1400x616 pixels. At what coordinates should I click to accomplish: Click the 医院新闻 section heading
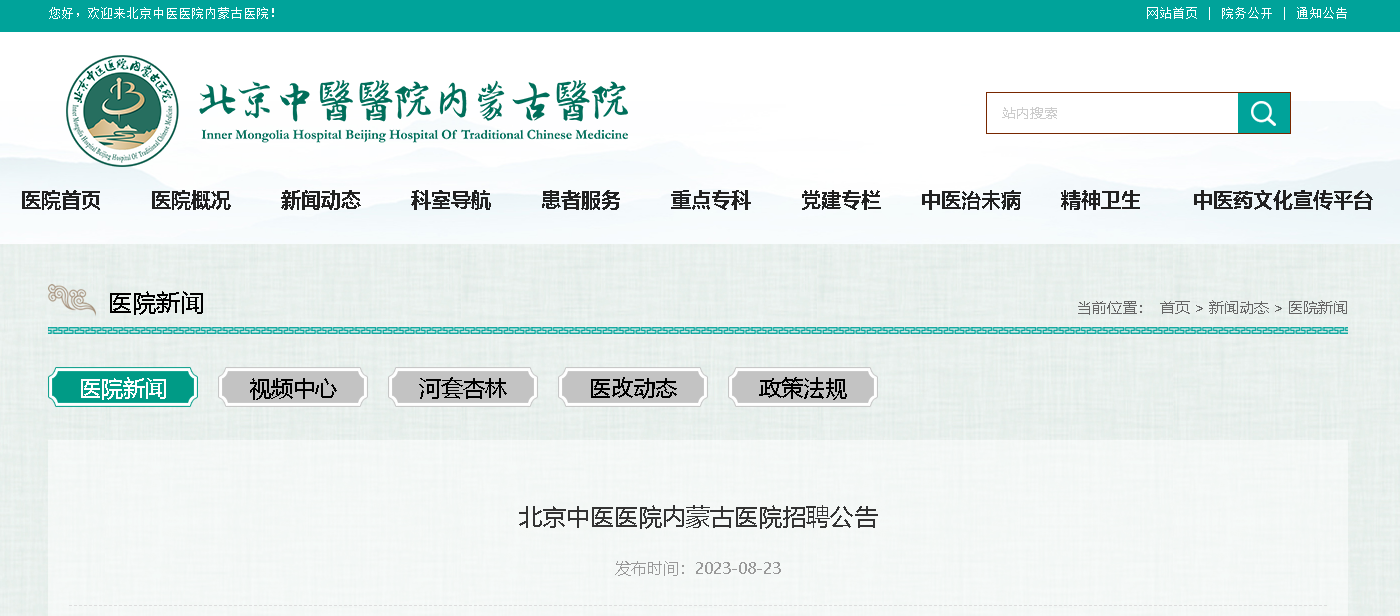tap(156, 304)
